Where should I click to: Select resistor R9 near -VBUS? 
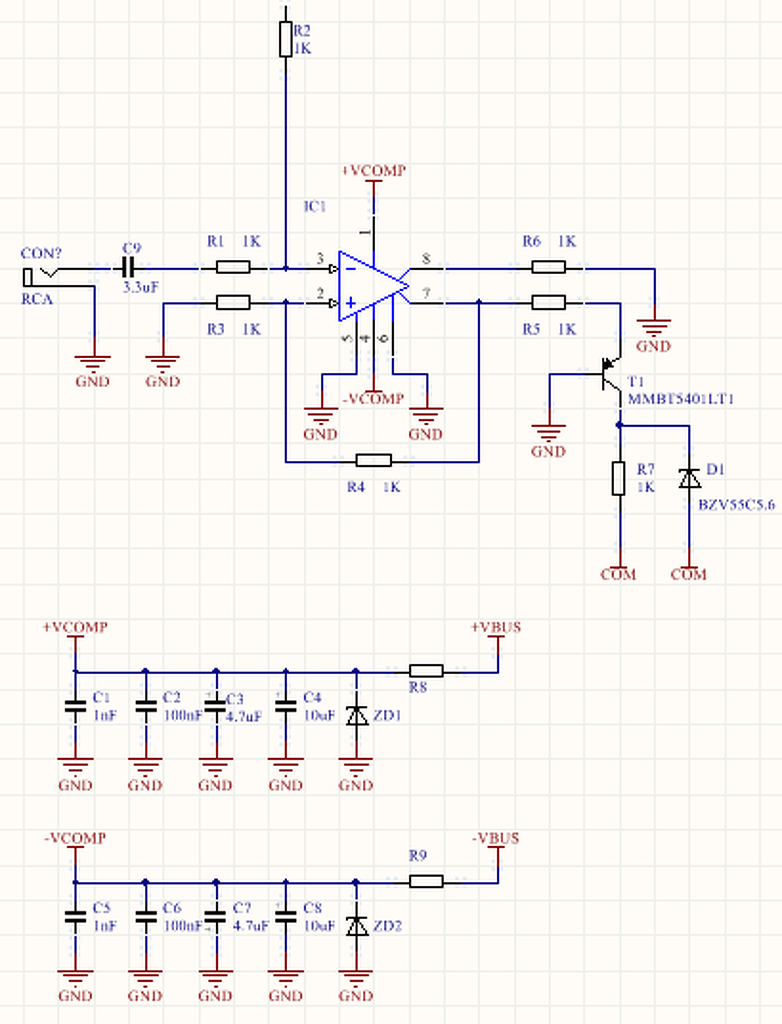[x=426, y=882]
